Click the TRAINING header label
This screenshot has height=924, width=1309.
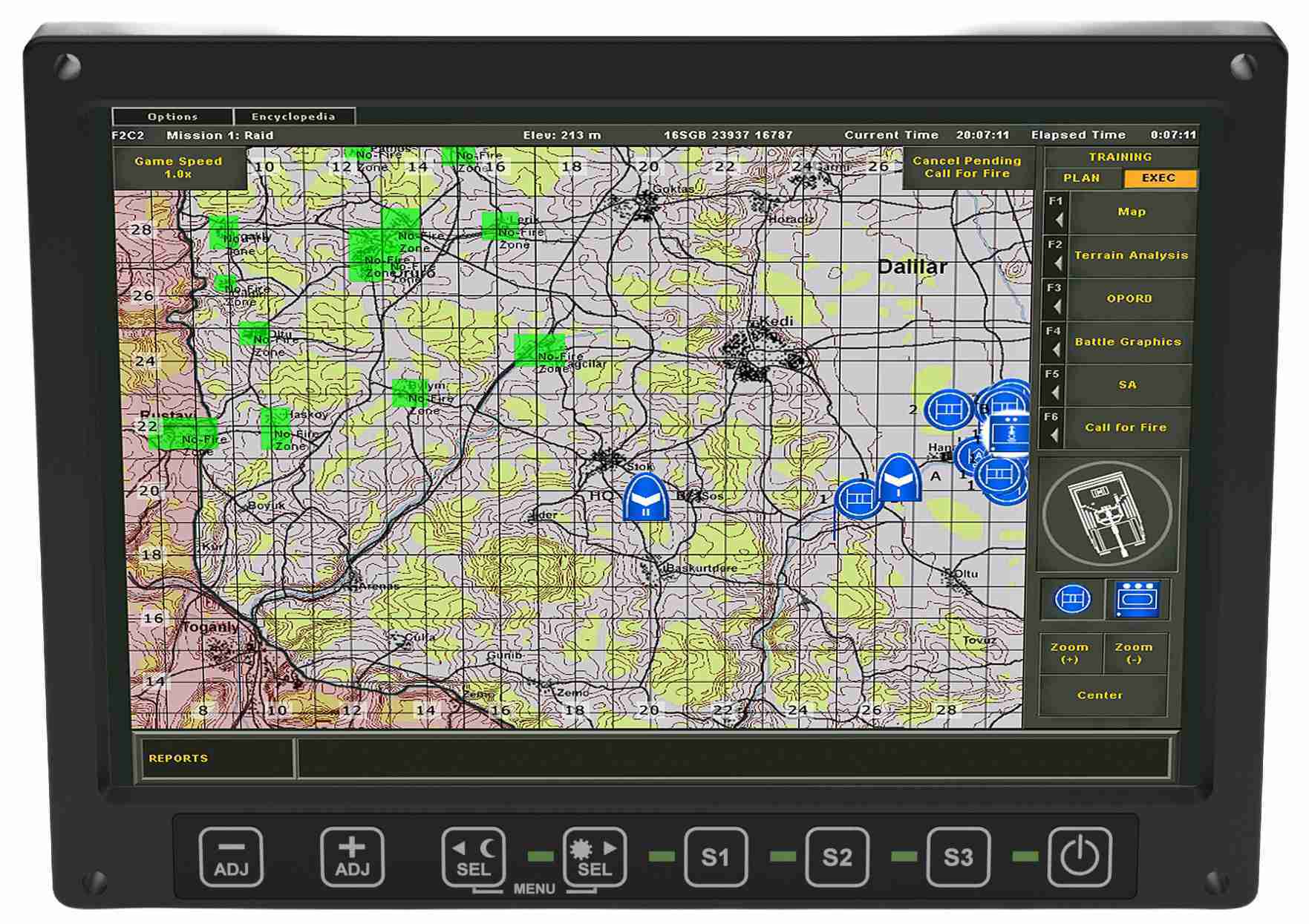1120,157
